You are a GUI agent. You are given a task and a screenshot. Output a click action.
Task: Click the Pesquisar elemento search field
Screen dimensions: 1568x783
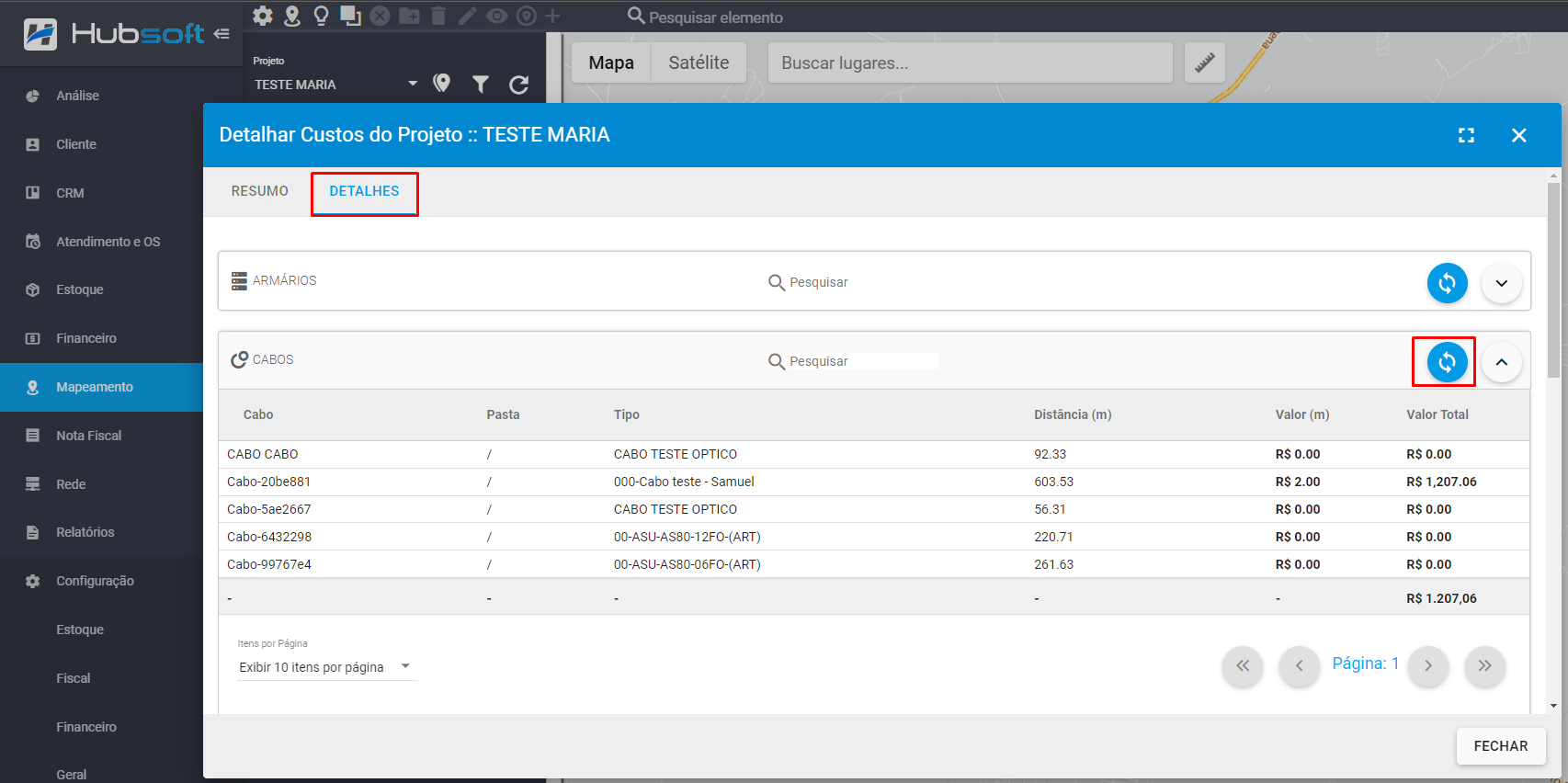coord(716,17)
